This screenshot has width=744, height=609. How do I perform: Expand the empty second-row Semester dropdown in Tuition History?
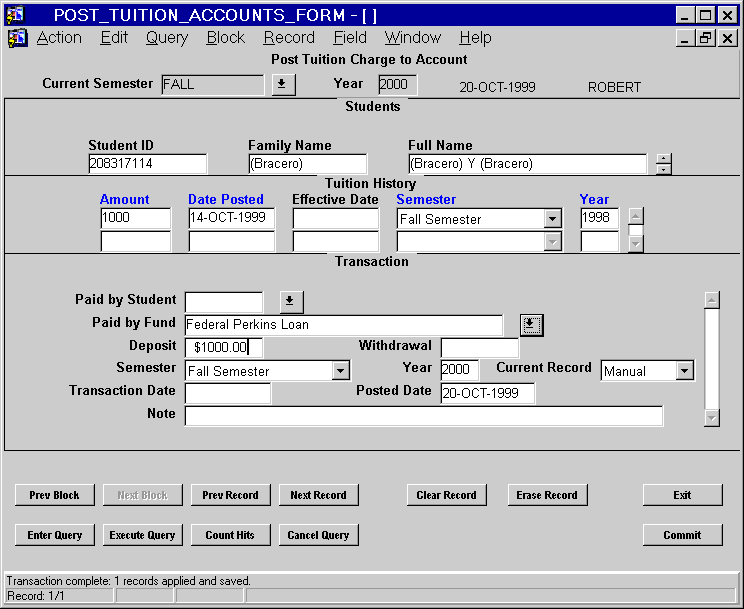click(x=552, y=242)
